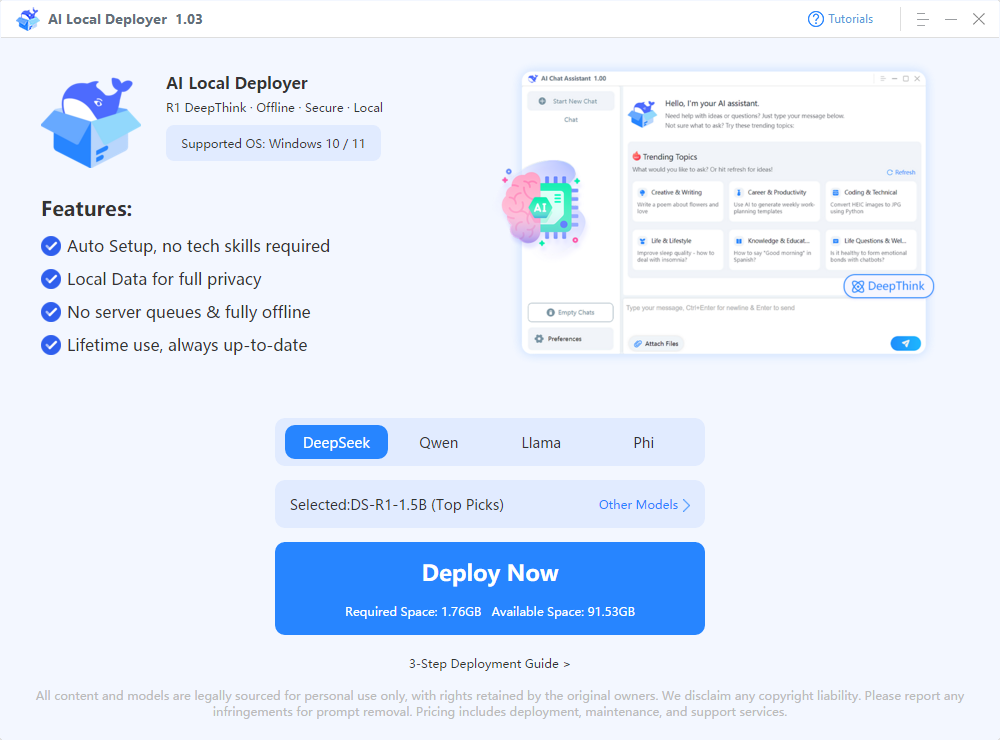Click the blue send arrow icon in preview
The height and width of the screenshot is (740, 1000).
tap(905, 343)
